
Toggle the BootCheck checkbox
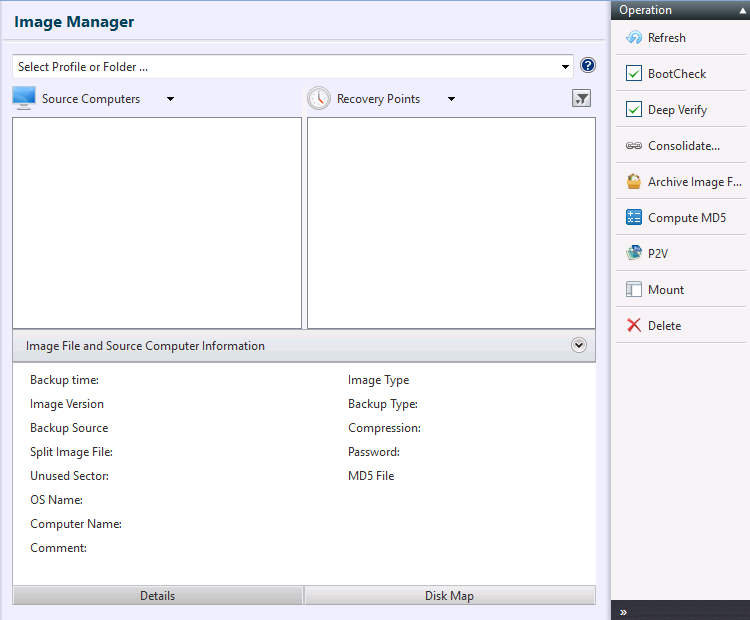(633, 74)
